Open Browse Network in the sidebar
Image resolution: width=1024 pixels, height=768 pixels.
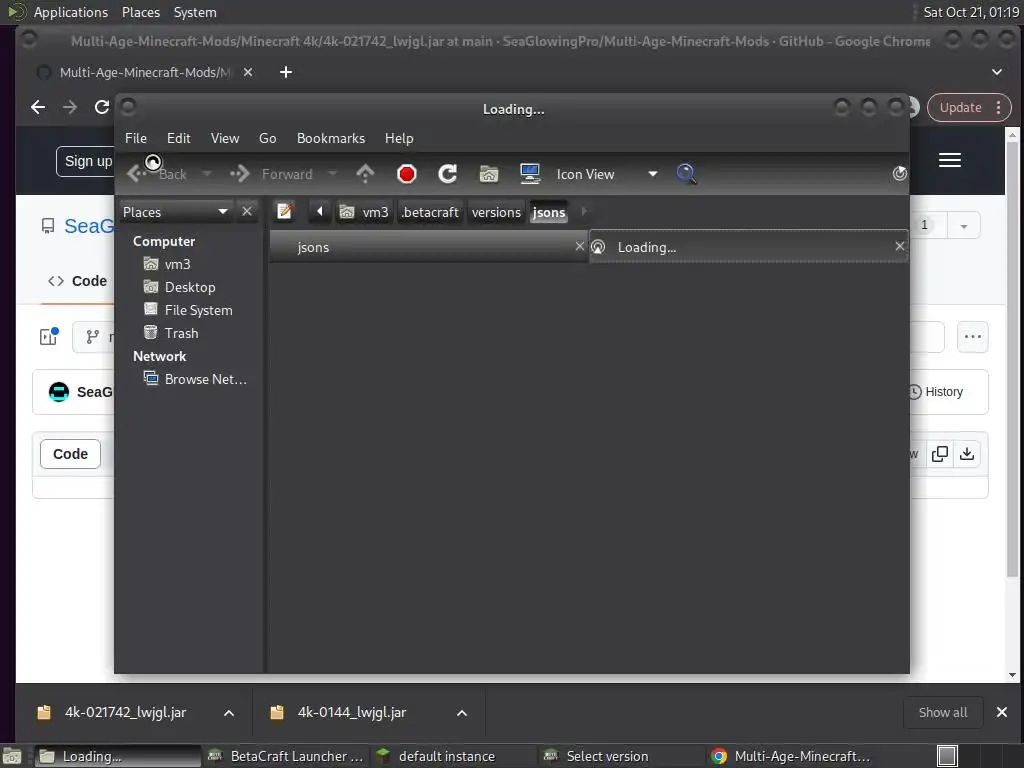[x=206, y=379]
